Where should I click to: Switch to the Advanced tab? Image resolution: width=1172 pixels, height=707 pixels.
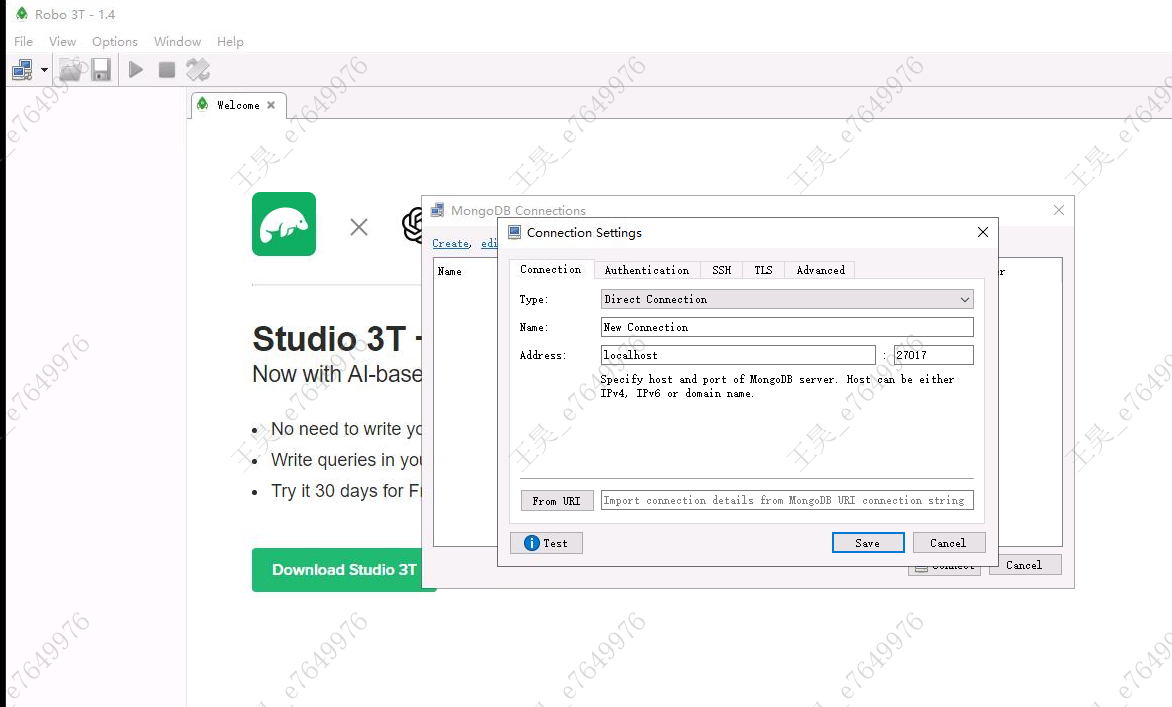click(x=821, y=271)
